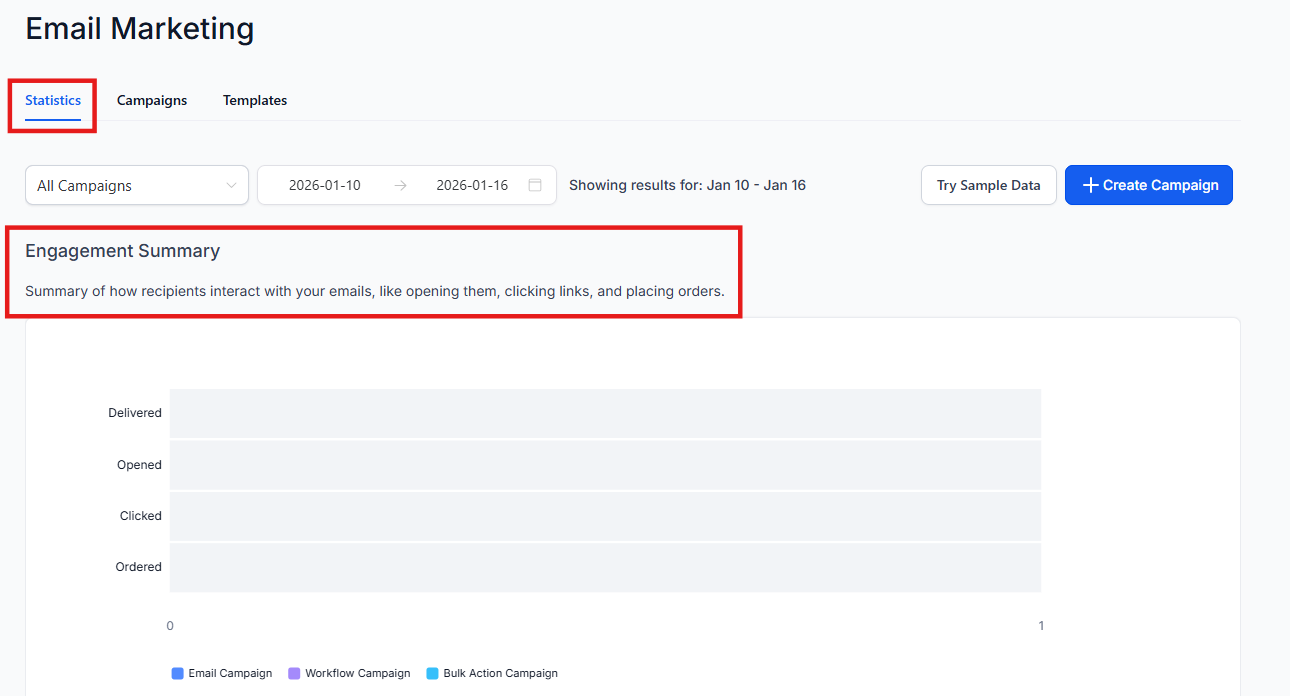Toggle the Email Campaign legend label
This screenshot has height=696, width=1290.
coord(230,673)
